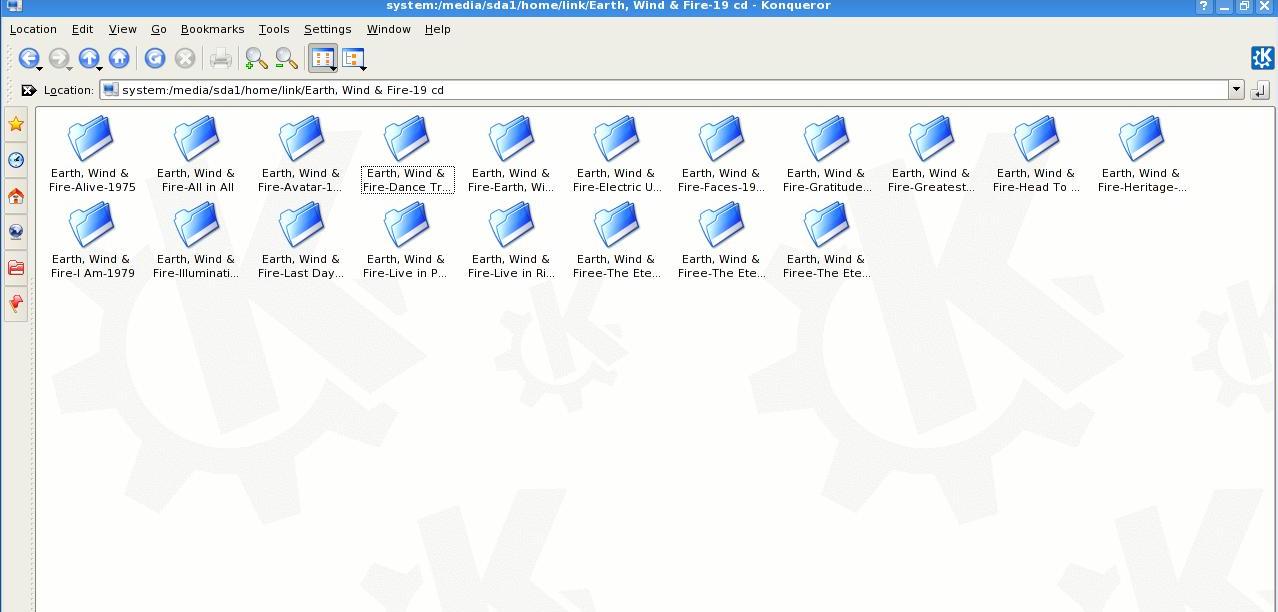The height and width of the screenshot is (612, 1278).
Task: Select folder Fire-Live in Ri...
Action: pyautogui.click(x=512, y=239)
